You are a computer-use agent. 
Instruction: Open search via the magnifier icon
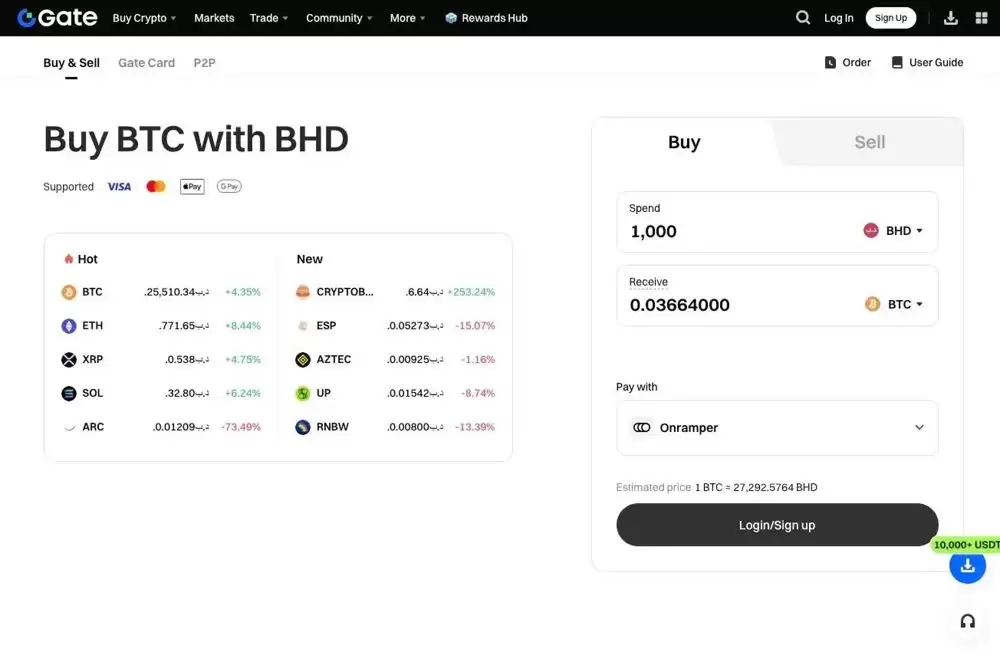pyautogui.click(x=803, y=18)
